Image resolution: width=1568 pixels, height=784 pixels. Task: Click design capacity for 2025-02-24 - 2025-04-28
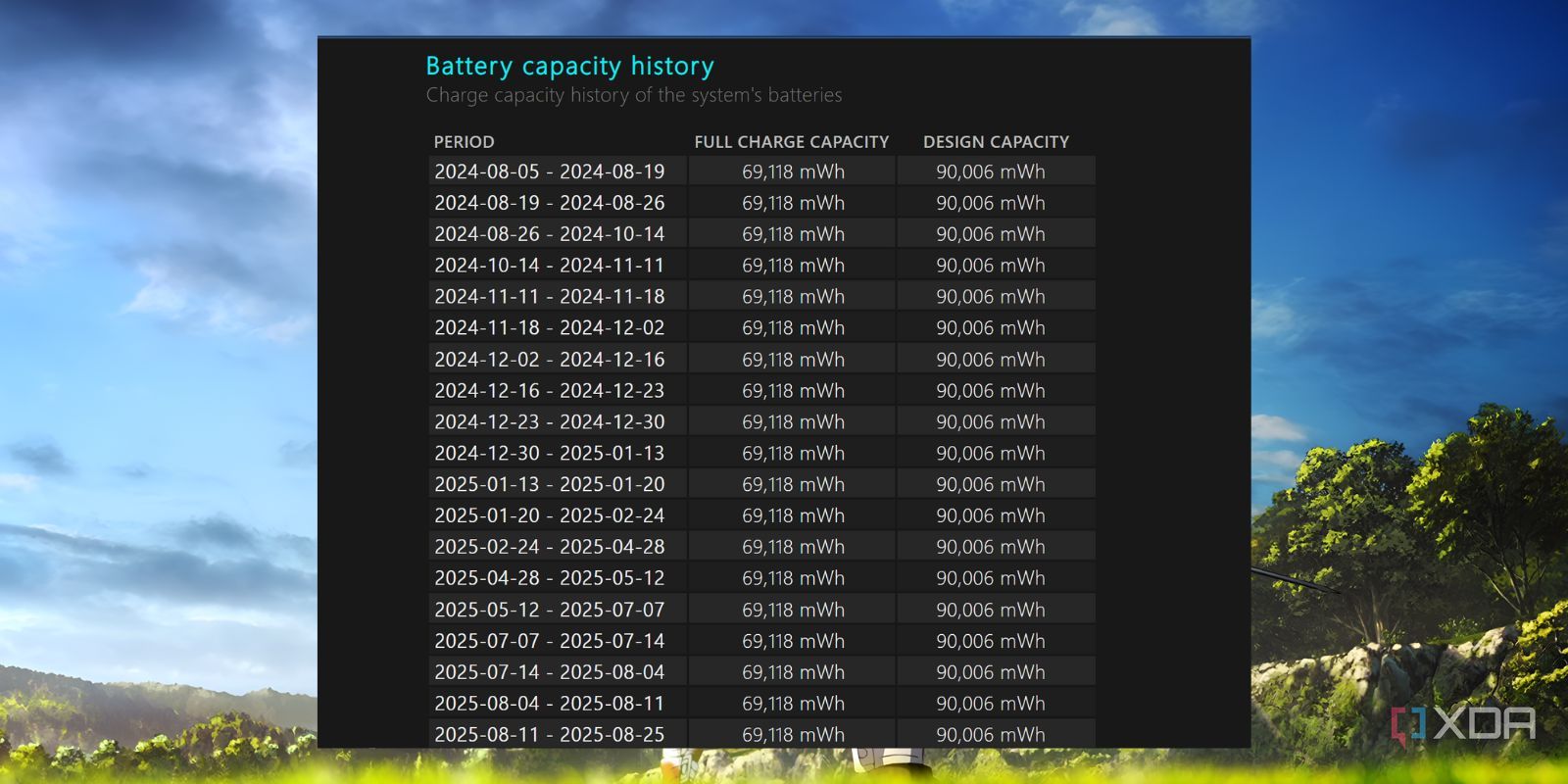click(991, 547)
